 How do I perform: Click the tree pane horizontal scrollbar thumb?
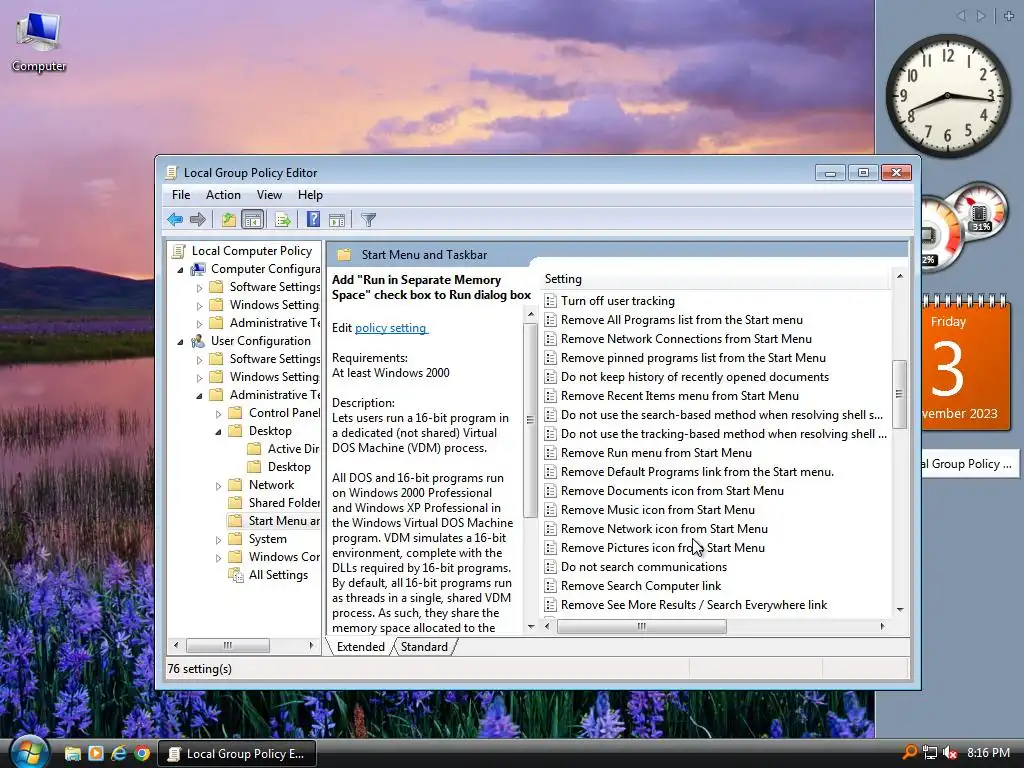click(227, 645)
